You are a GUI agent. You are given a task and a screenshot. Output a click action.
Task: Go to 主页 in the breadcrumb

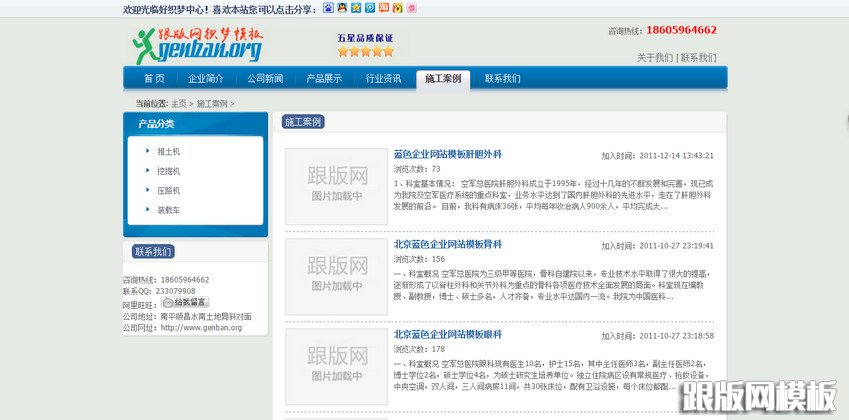179,103
